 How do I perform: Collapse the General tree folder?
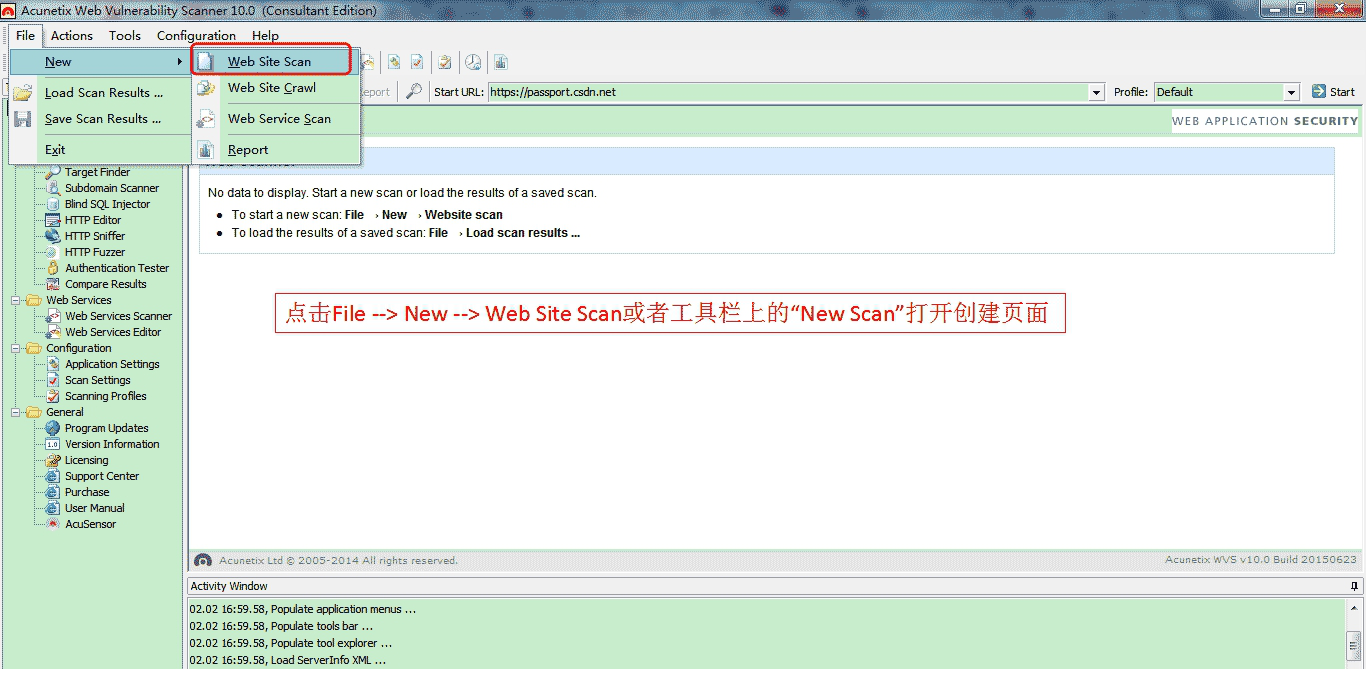[16, 412]
